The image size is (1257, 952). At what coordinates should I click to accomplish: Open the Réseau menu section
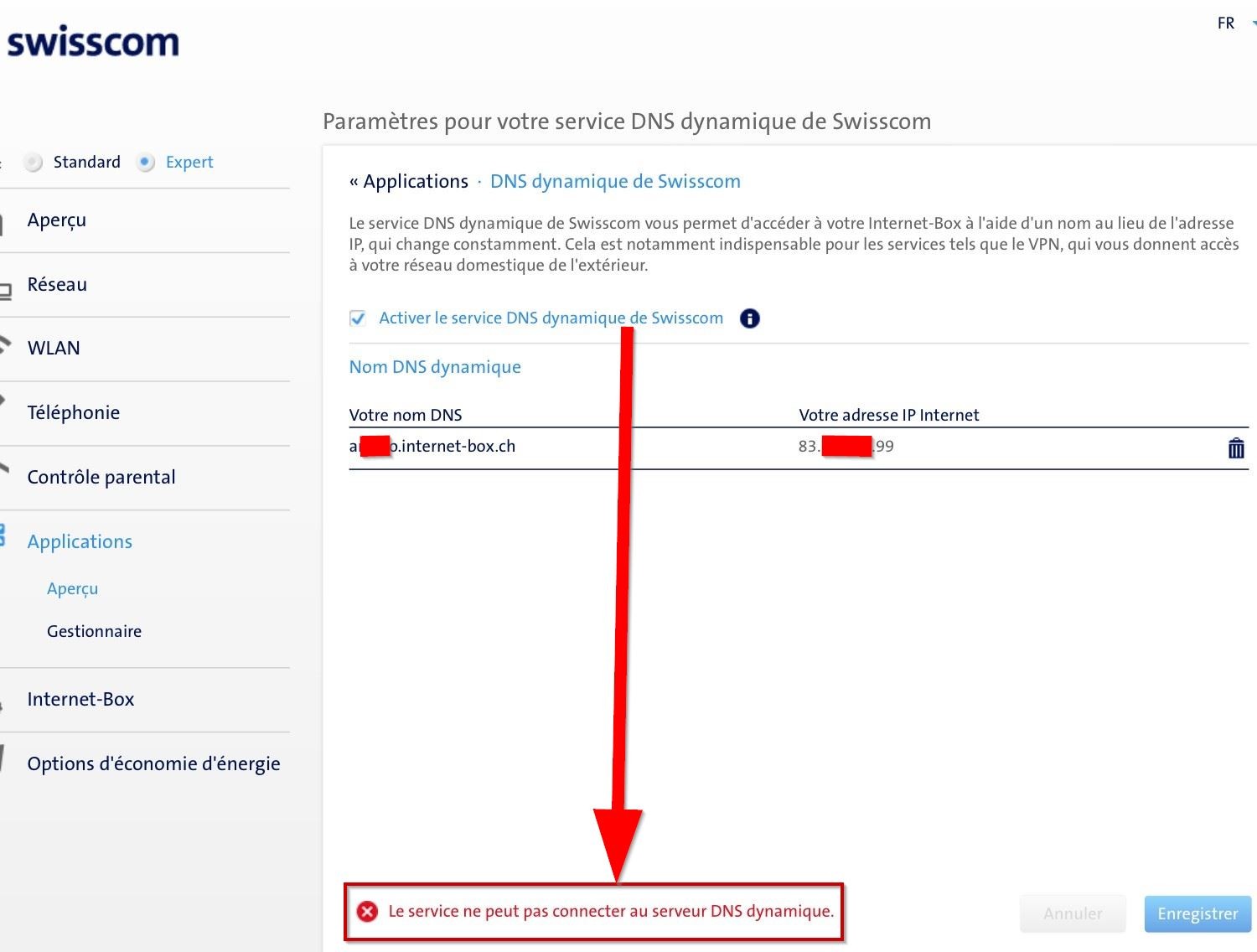tap(57, 285)
